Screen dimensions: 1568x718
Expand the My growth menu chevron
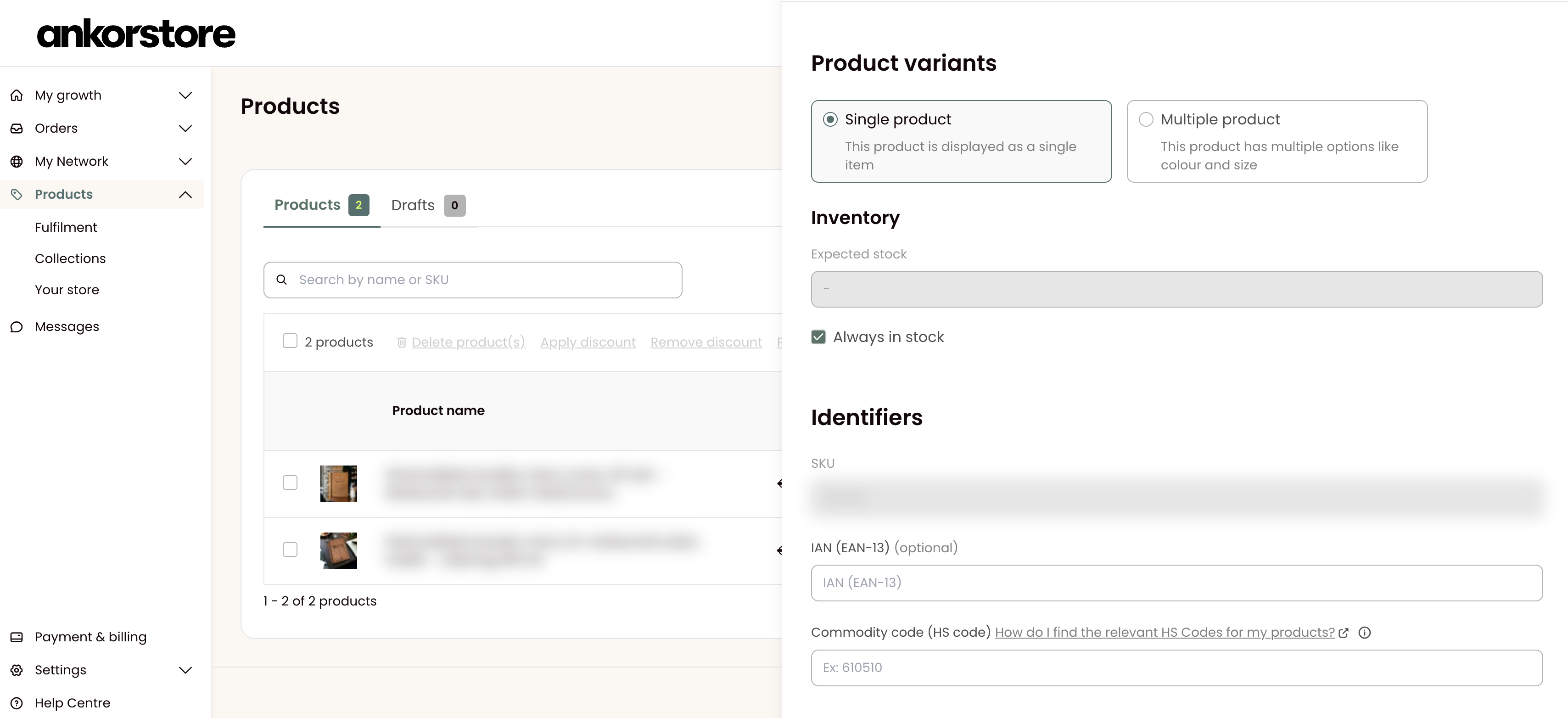point(185,95)
